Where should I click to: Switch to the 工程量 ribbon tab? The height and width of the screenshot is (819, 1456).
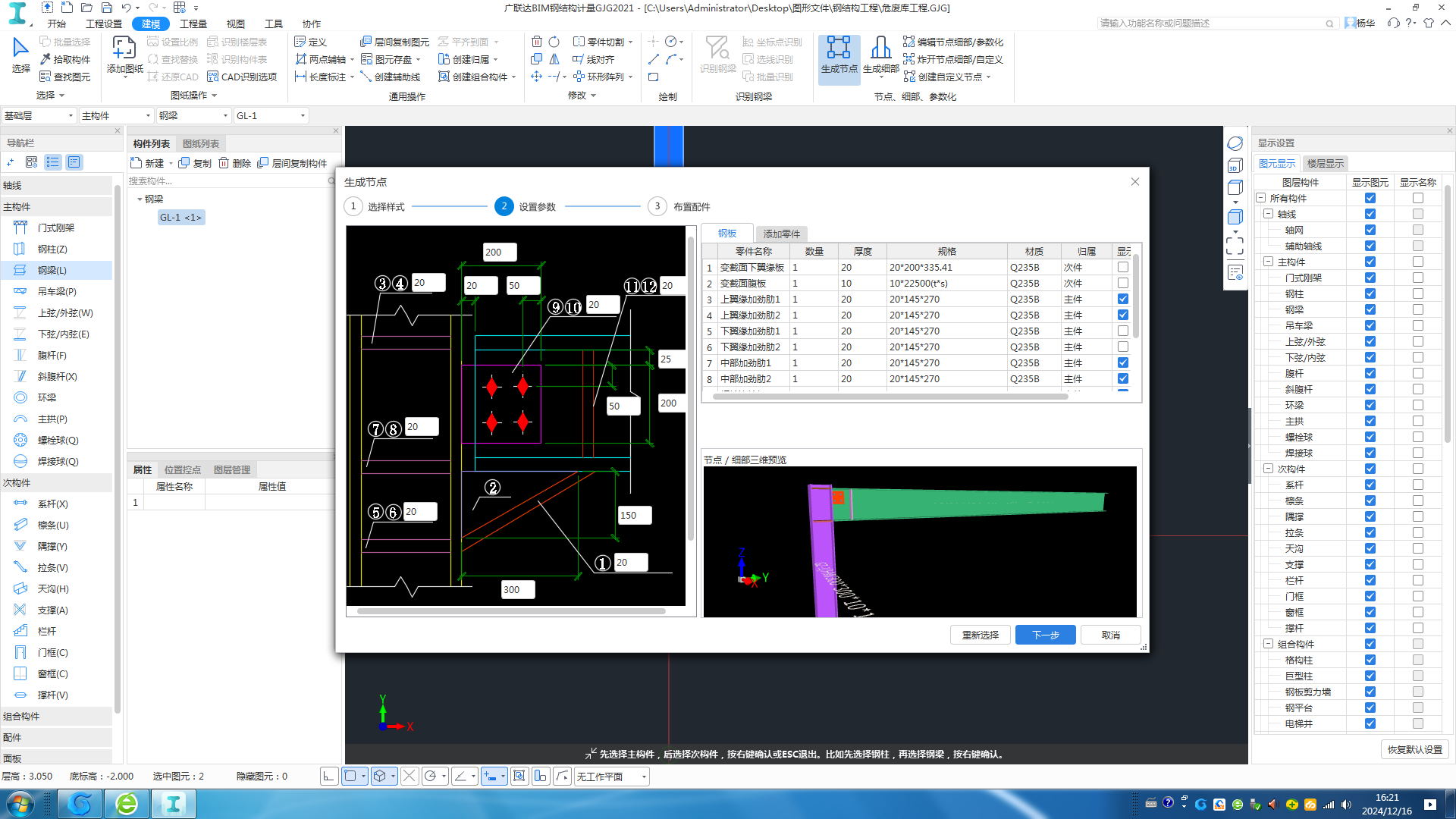[193, 24]
